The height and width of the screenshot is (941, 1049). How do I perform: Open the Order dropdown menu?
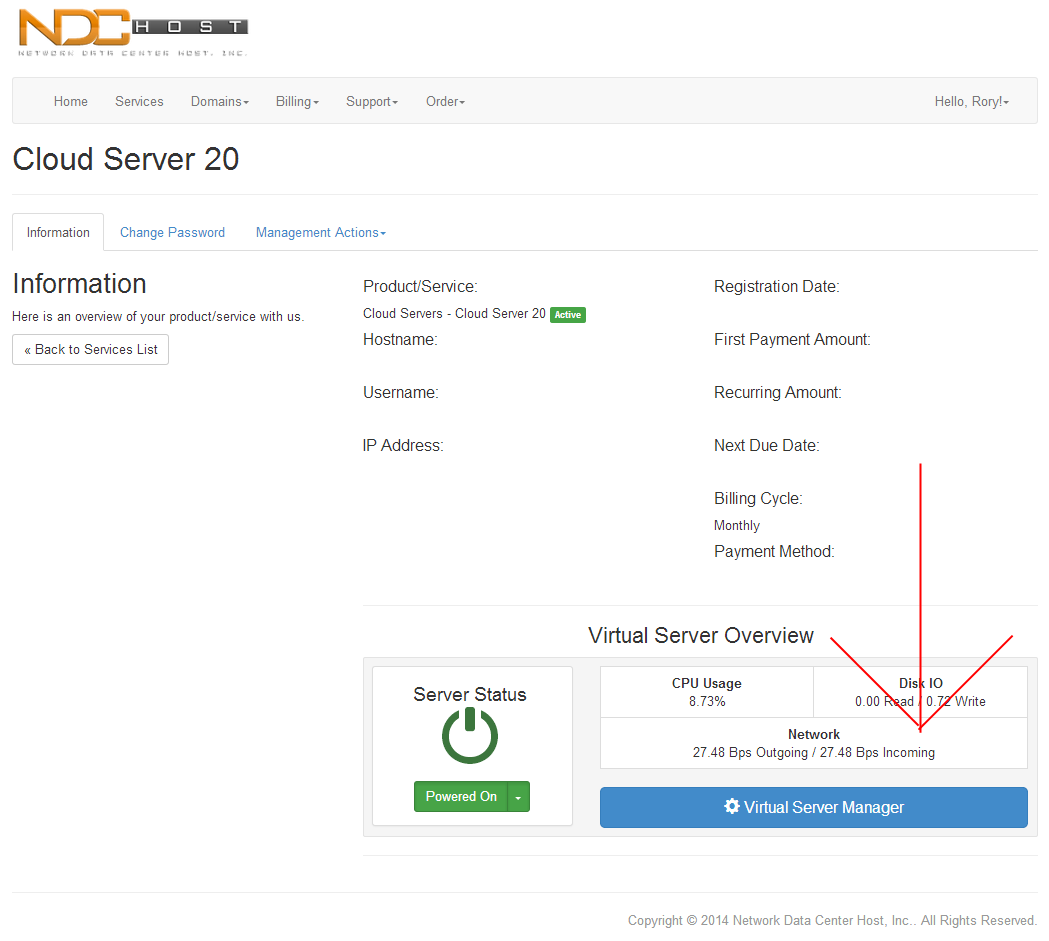point(445,101)
